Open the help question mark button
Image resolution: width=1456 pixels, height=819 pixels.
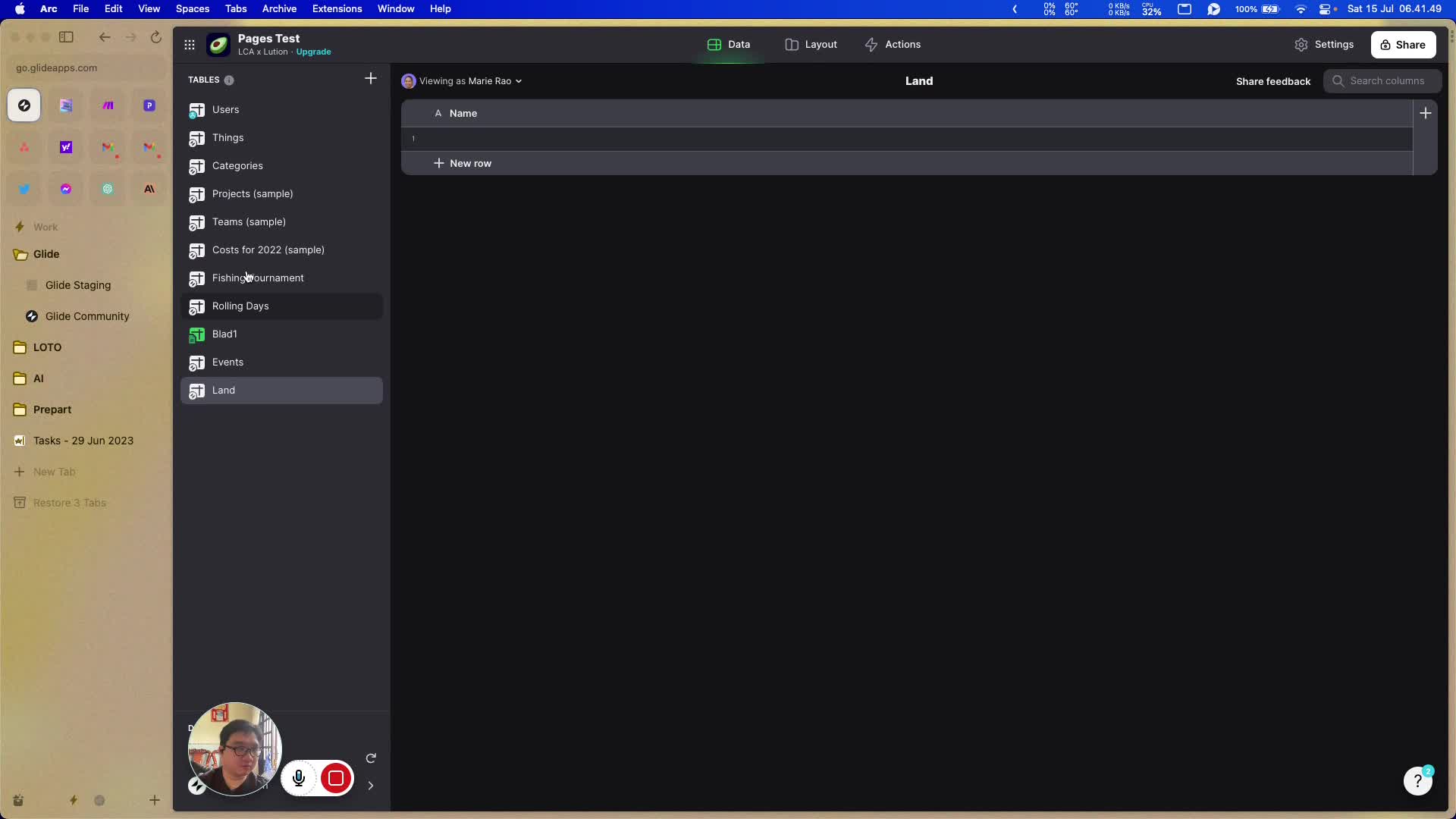pyautogui.click(x=1417, y=780)
